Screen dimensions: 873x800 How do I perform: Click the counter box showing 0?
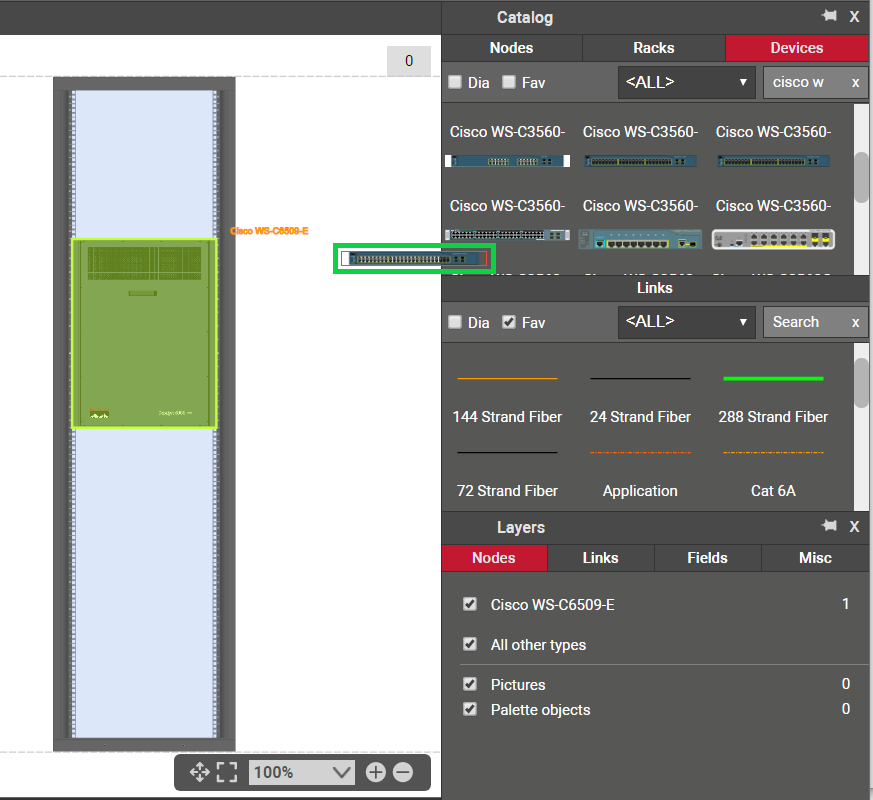(x=409, y=61)
